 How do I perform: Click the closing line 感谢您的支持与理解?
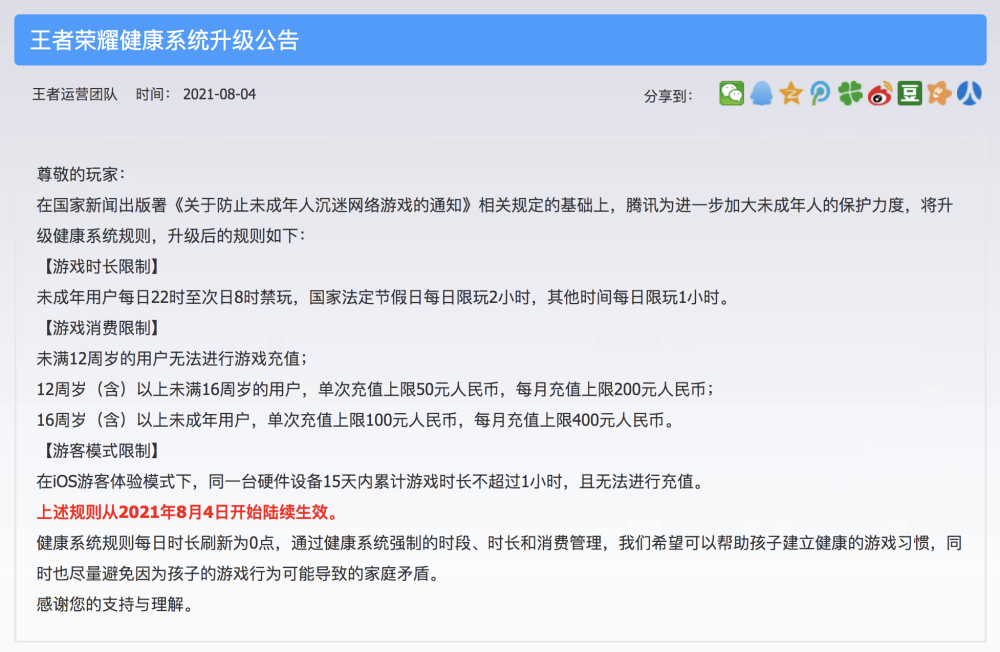coord(115,604)
